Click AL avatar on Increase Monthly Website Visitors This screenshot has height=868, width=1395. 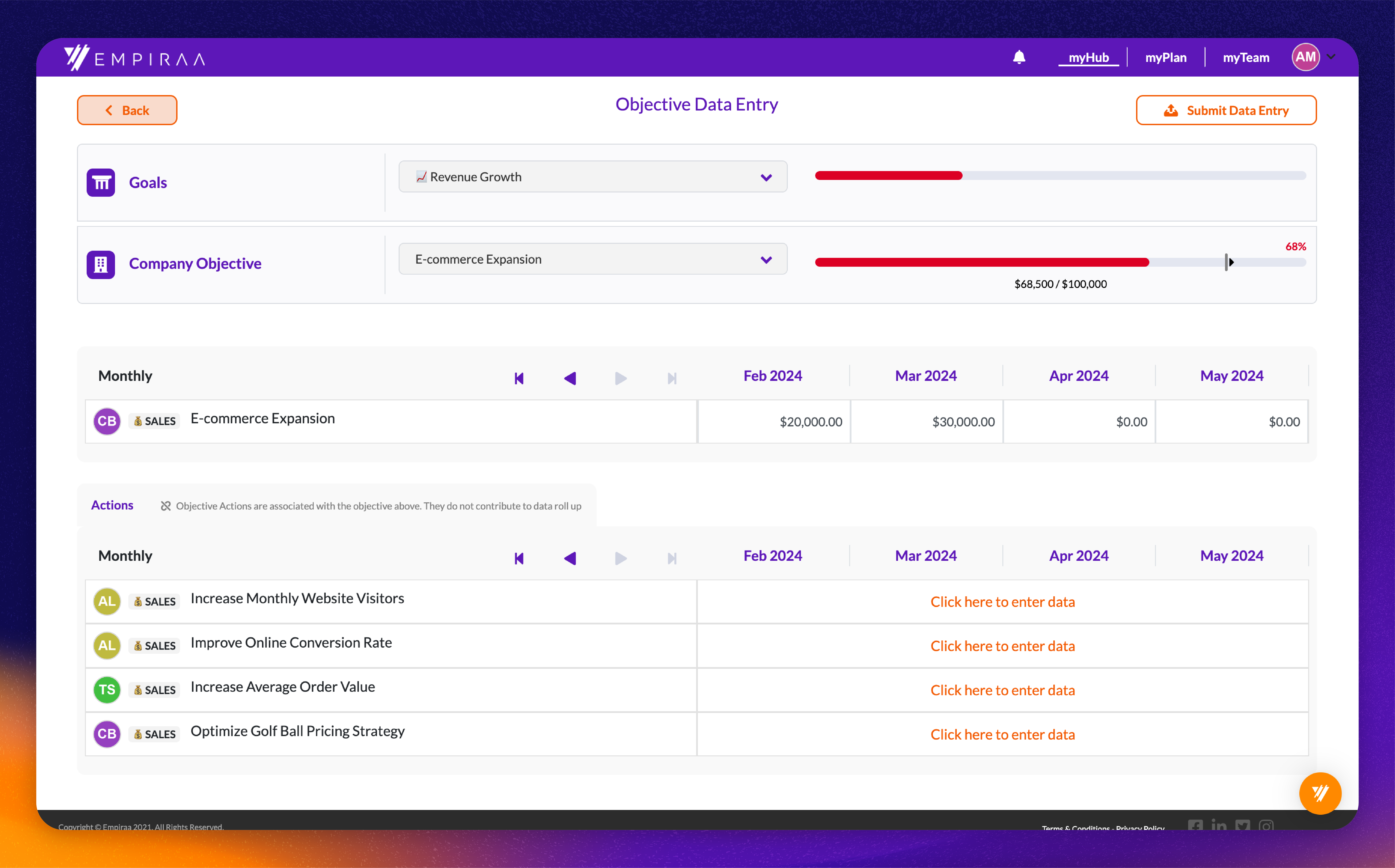click(107, 601)
